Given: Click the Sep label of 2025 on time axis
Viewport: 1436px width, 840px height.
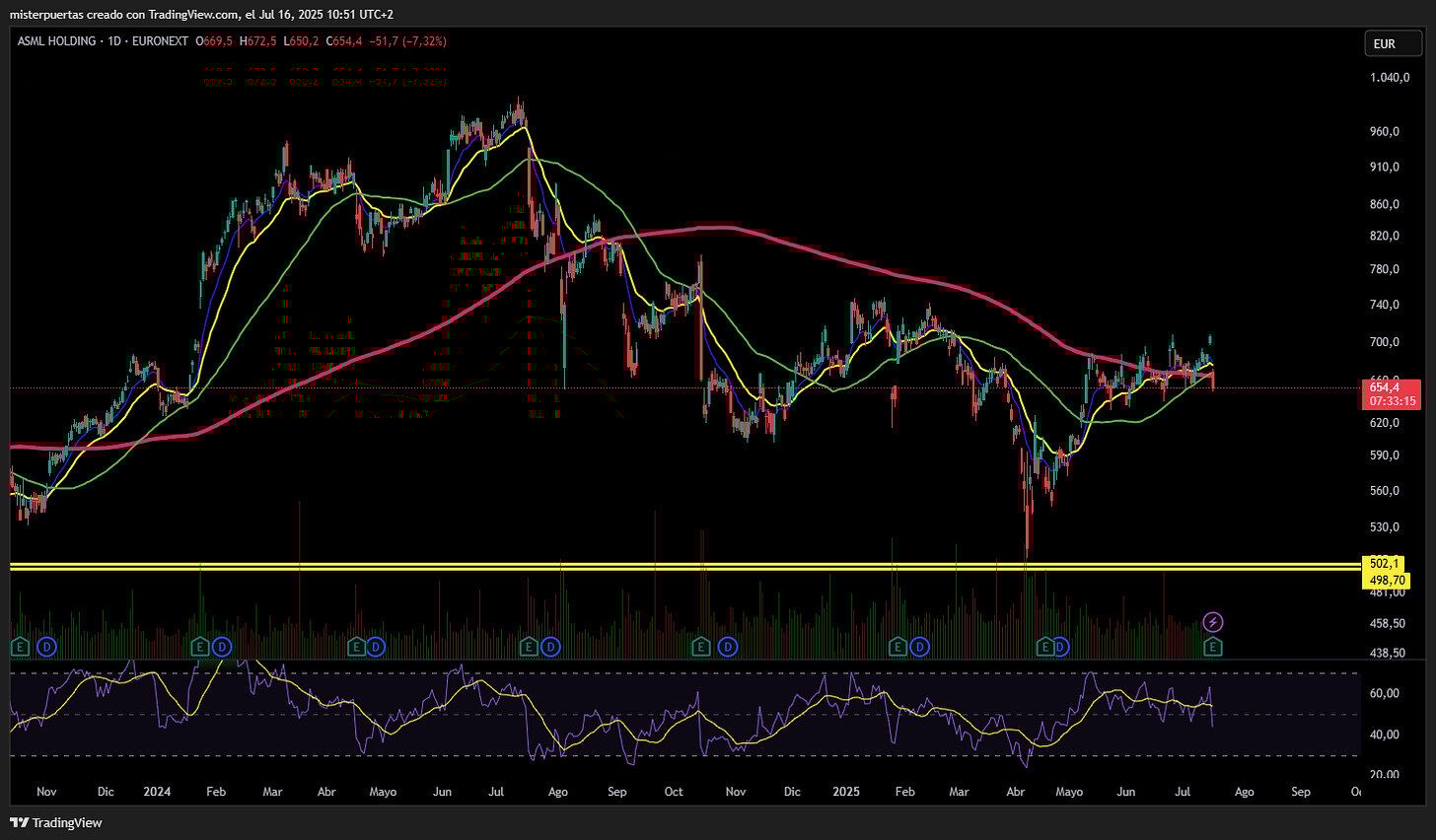Looking at the screenshot, I should [1301, 792].
